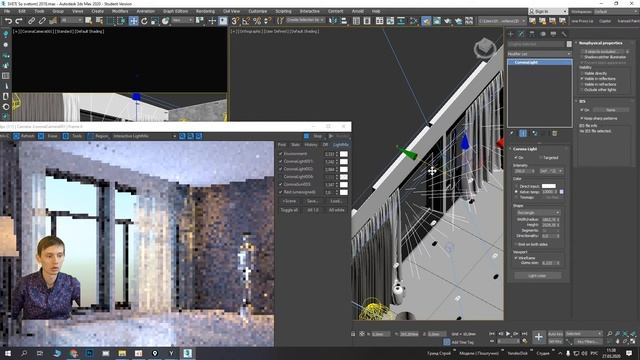Select the Unlink Selection tool
The width and height of the screenshot is (640, 360).
[42, 21]
